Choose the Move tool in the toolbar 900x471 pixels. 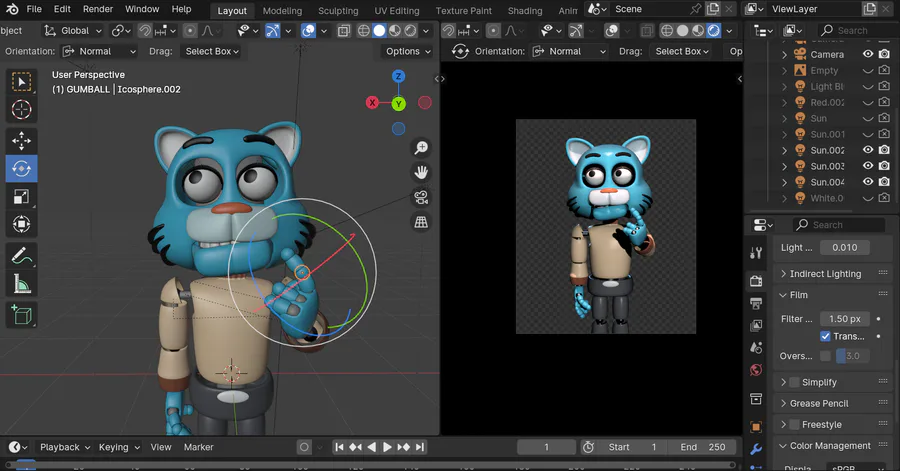point(22,141)
